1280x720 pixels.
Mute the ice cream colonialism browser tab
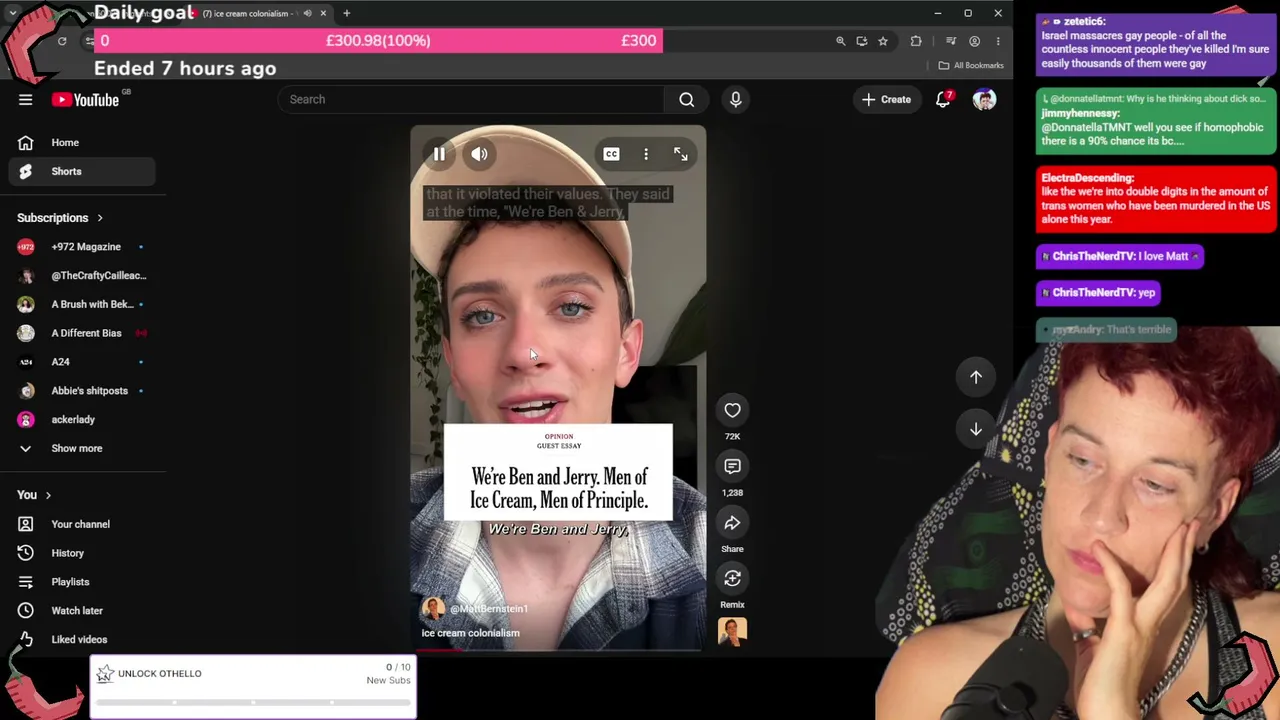(307, 13)
